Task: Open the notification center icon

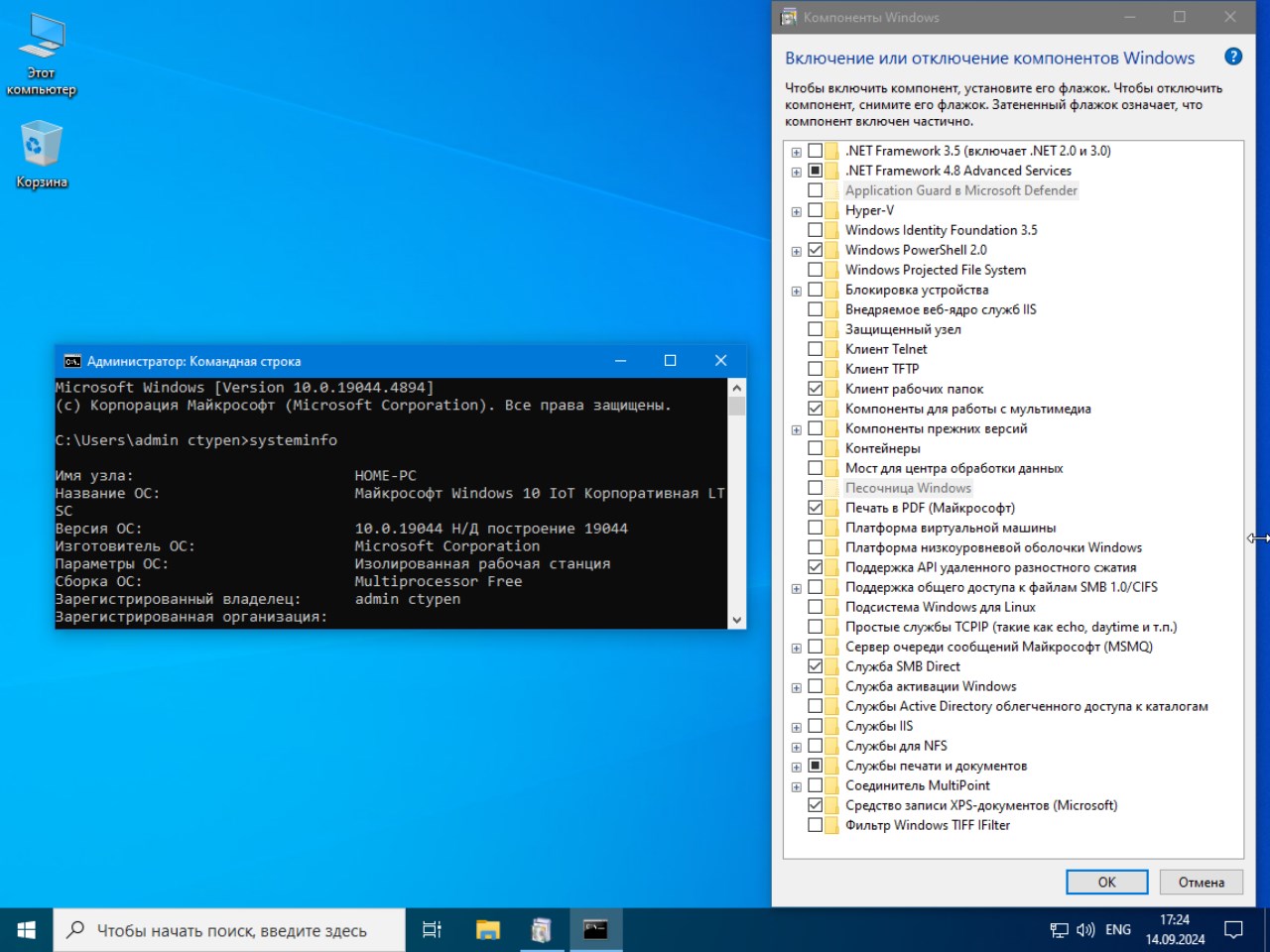Action: pos(1233,929)
